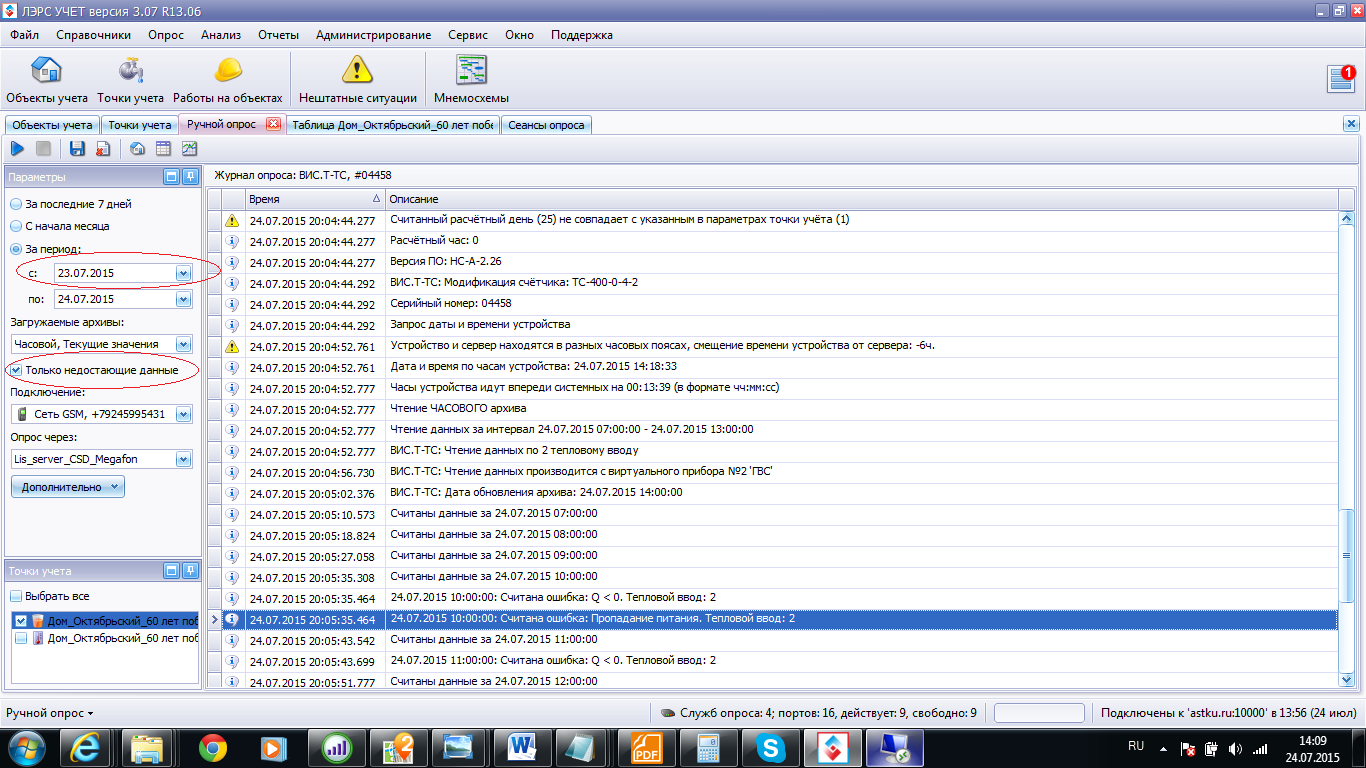Image resolution: width=1366 pixels, height=768 pixels.
Task: Switch to the Объекты учета tab
Action: point(52,125)
